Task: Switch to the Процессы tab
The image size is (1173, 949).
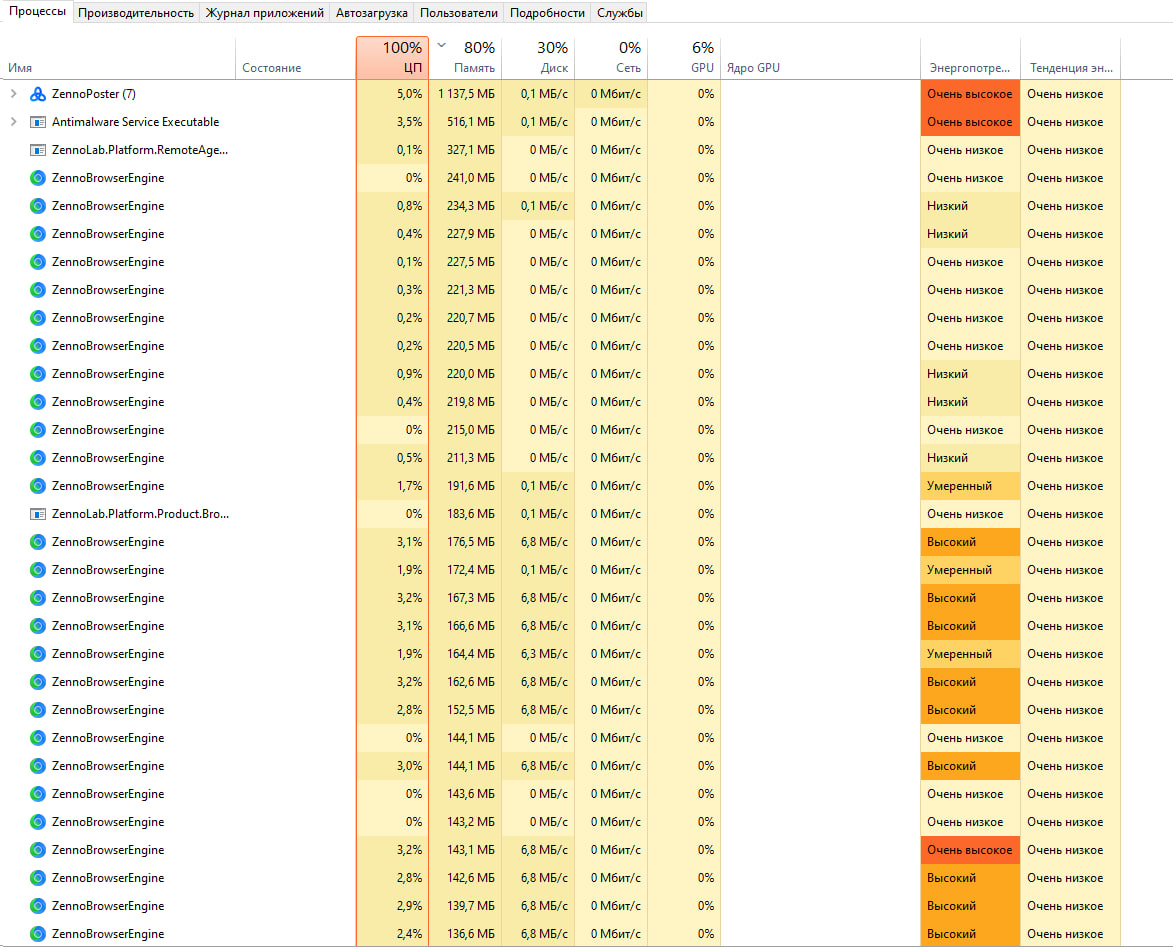Action: pyautogui.click(x=37, y=12)
